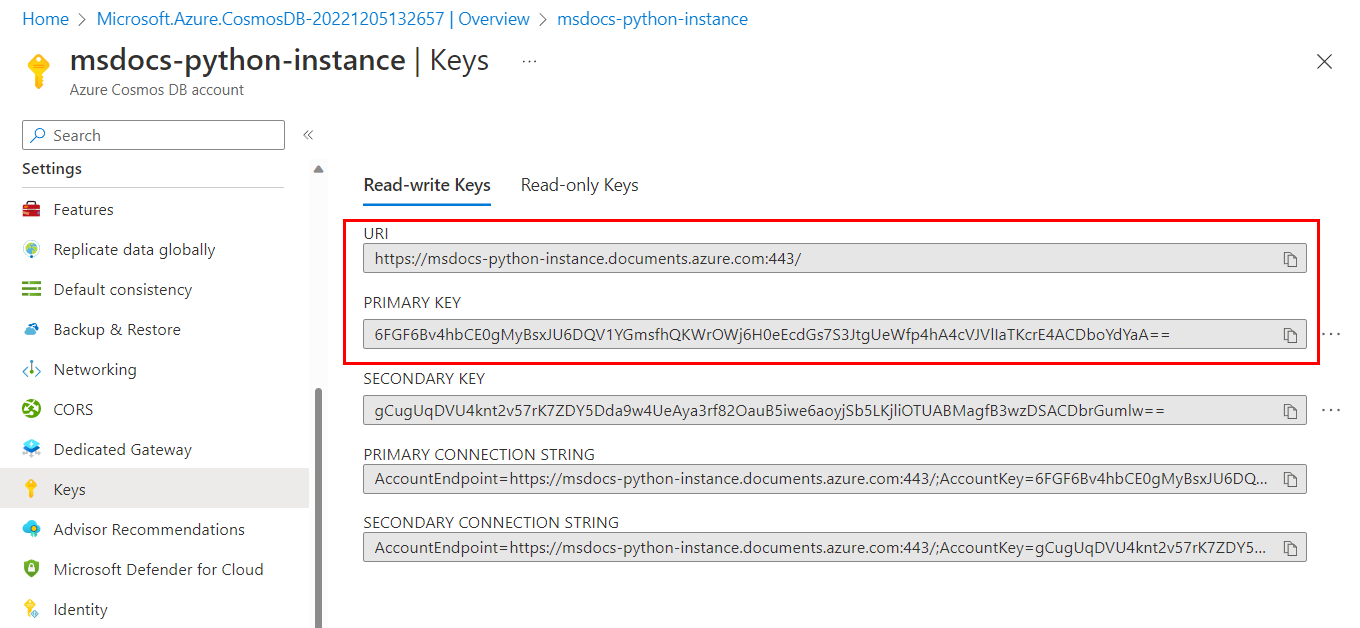Click the sidebar vertical scrollbar
The height and width of the screenshot is (628, 1360).
click(319, 500)
